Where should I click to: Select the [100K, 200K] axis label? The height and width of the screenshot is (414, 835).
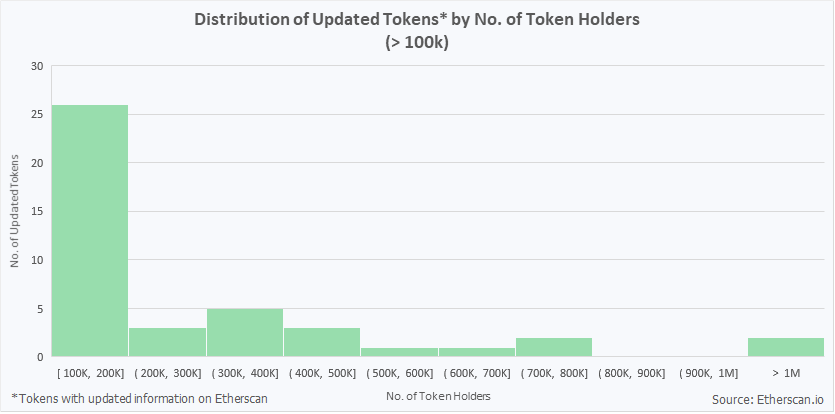tap(90, 373)
